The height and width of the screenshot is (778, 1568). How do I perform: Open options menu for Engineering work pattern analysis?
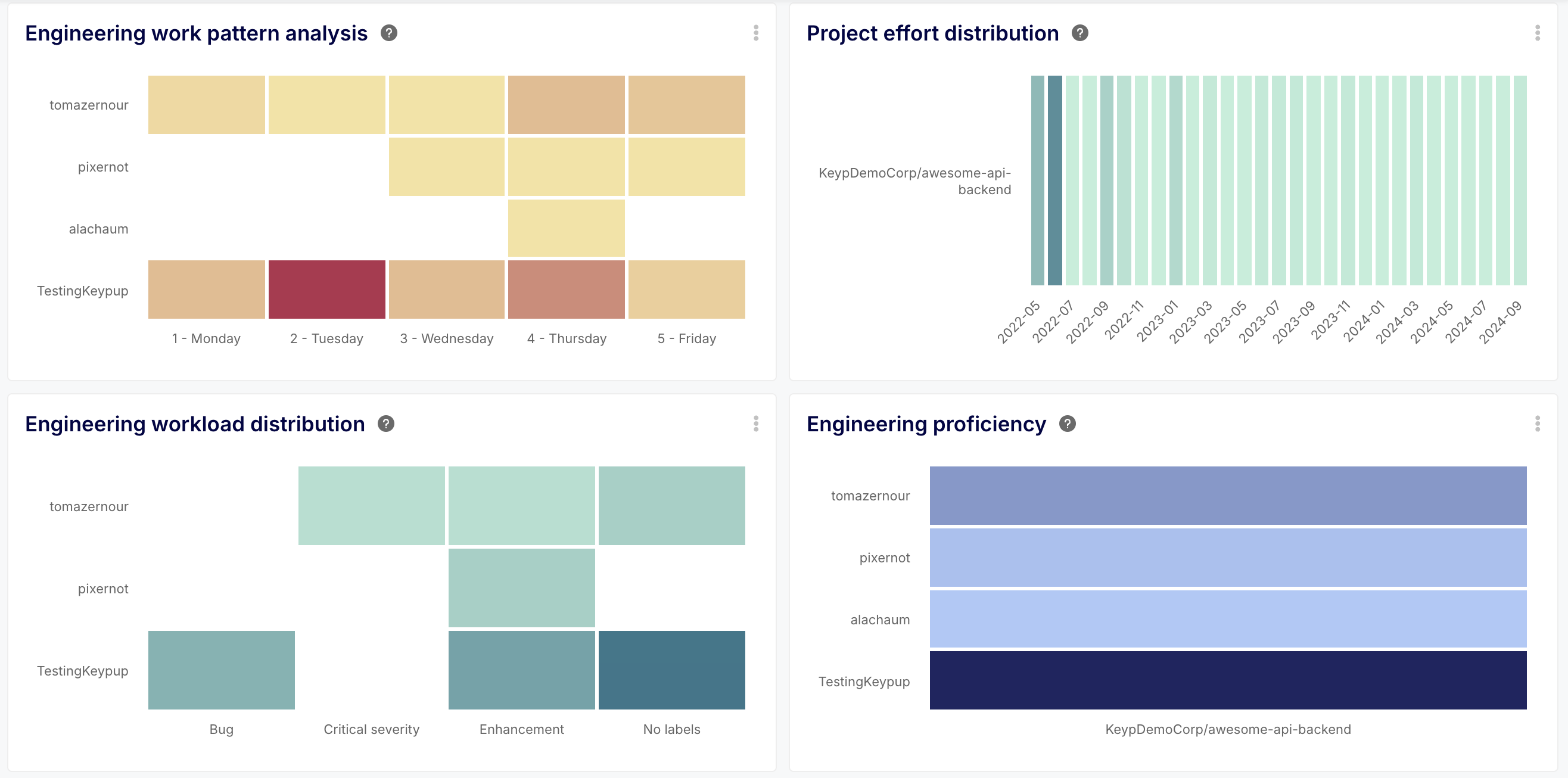756,33
